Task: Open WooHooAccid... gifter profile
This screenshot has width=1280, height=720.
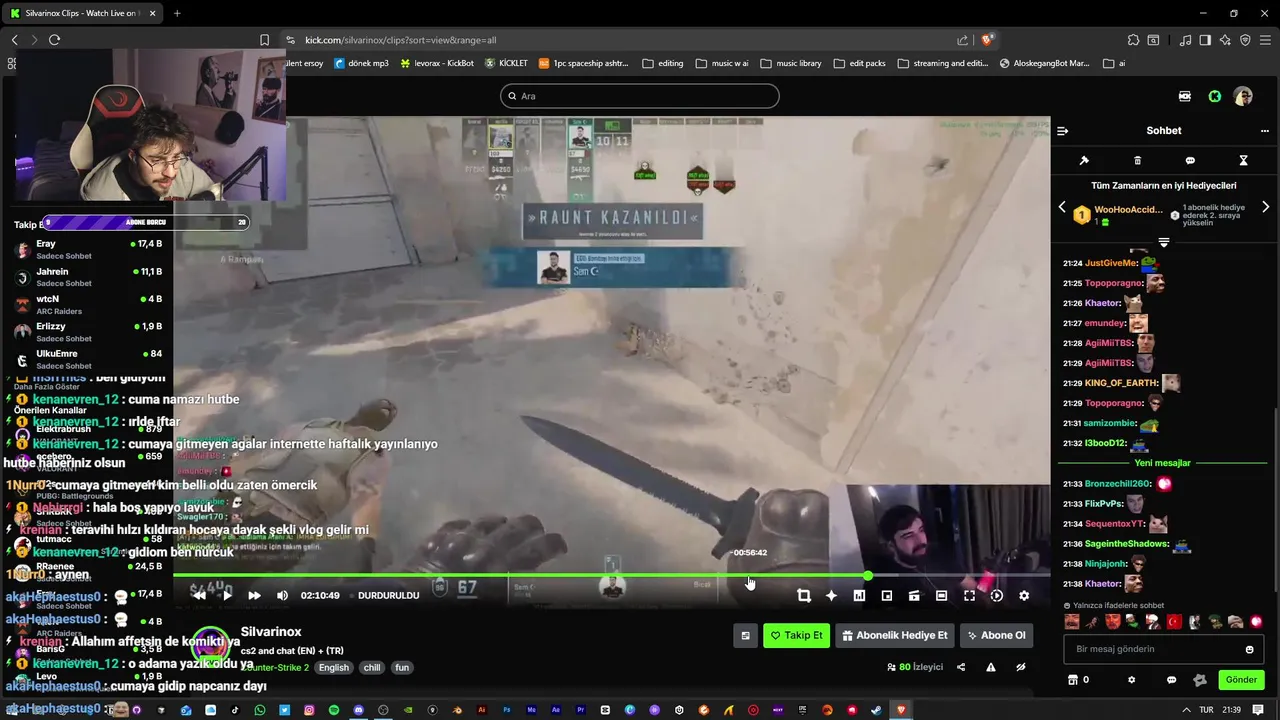Action: coord(1128,210)
